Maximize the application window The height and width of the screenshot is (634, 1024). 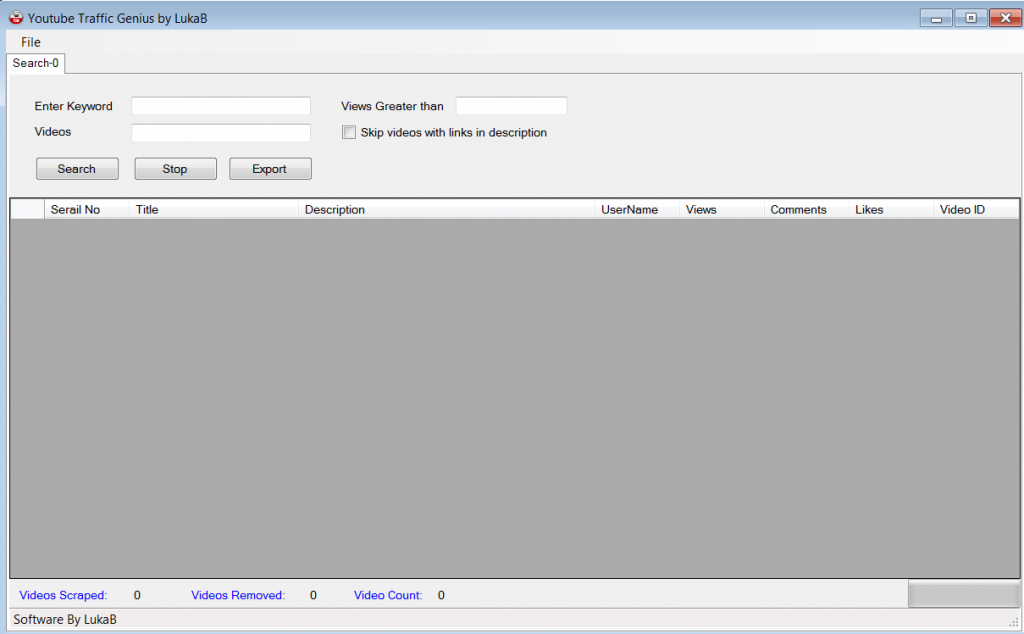(969, 18)
